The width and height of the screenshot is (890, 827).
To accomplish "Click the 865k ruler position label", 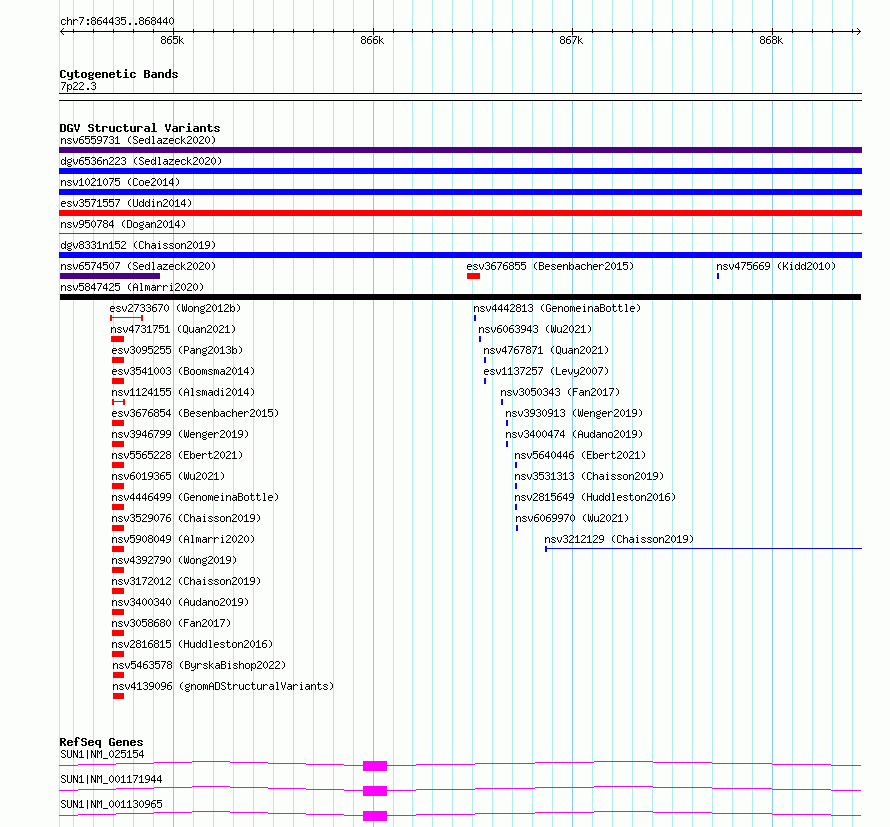I will [x=172, y=40].
